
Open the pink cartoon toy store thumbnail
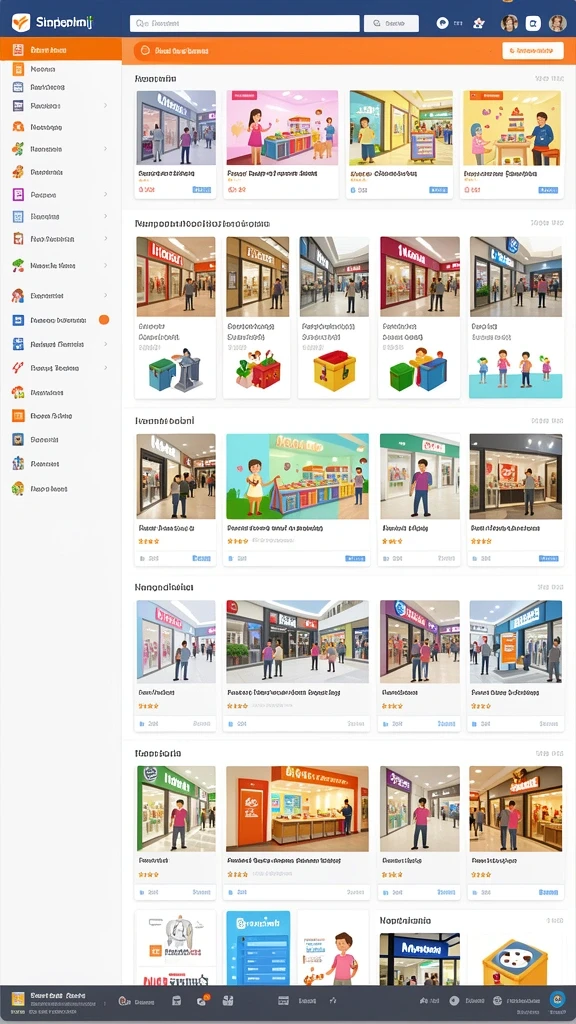282,128
